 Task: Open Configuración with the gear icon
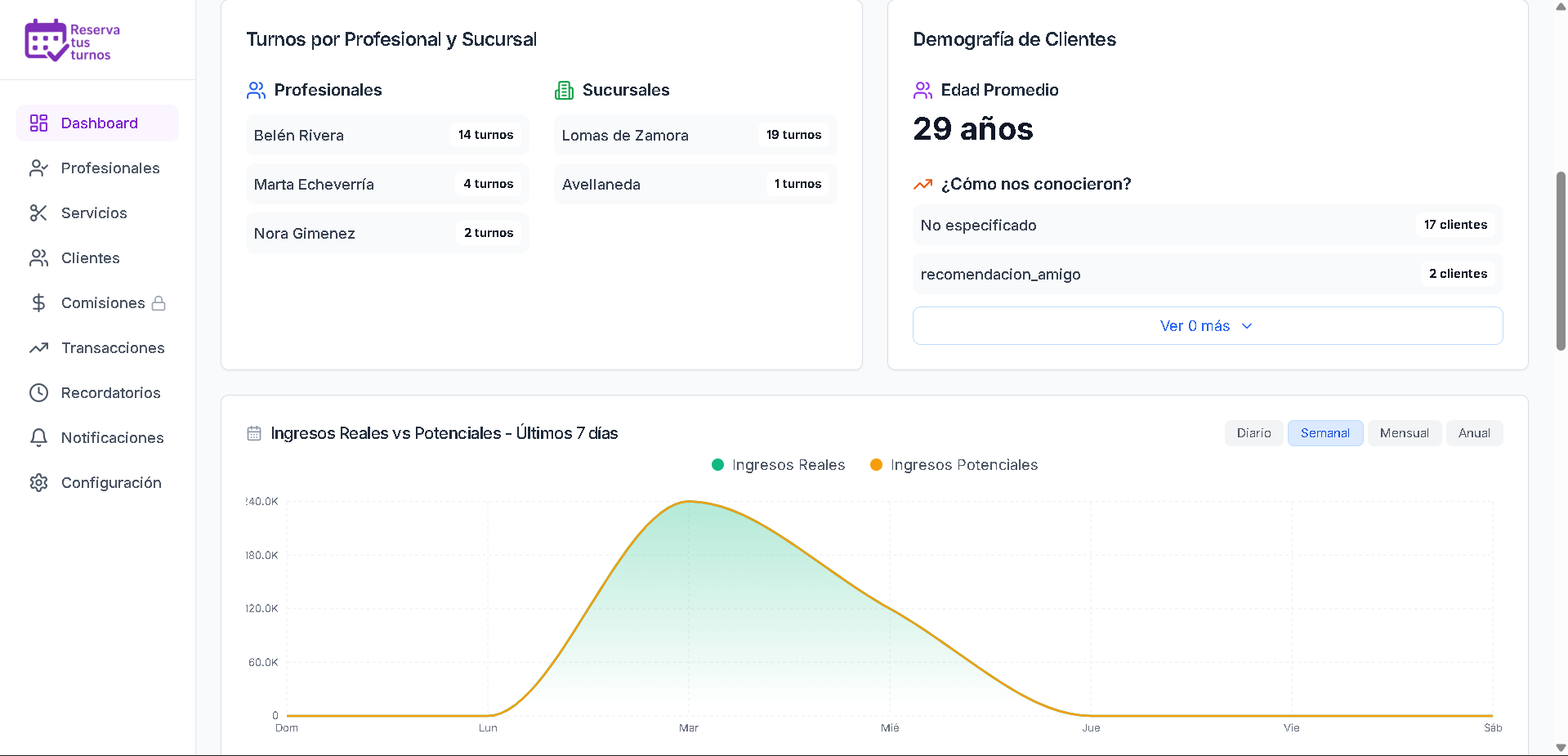click(38, 482)
